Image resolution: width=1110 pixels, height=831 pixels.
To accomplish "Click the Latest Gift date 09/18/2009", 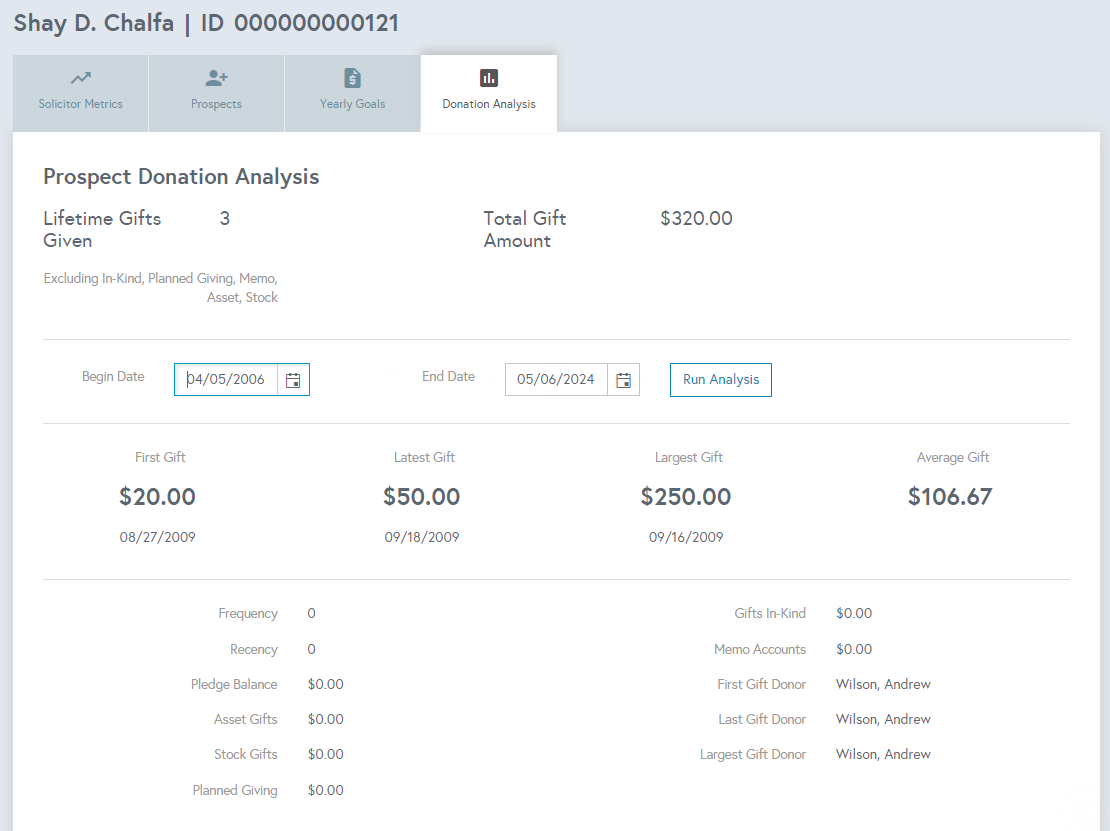I will [422, 537].
